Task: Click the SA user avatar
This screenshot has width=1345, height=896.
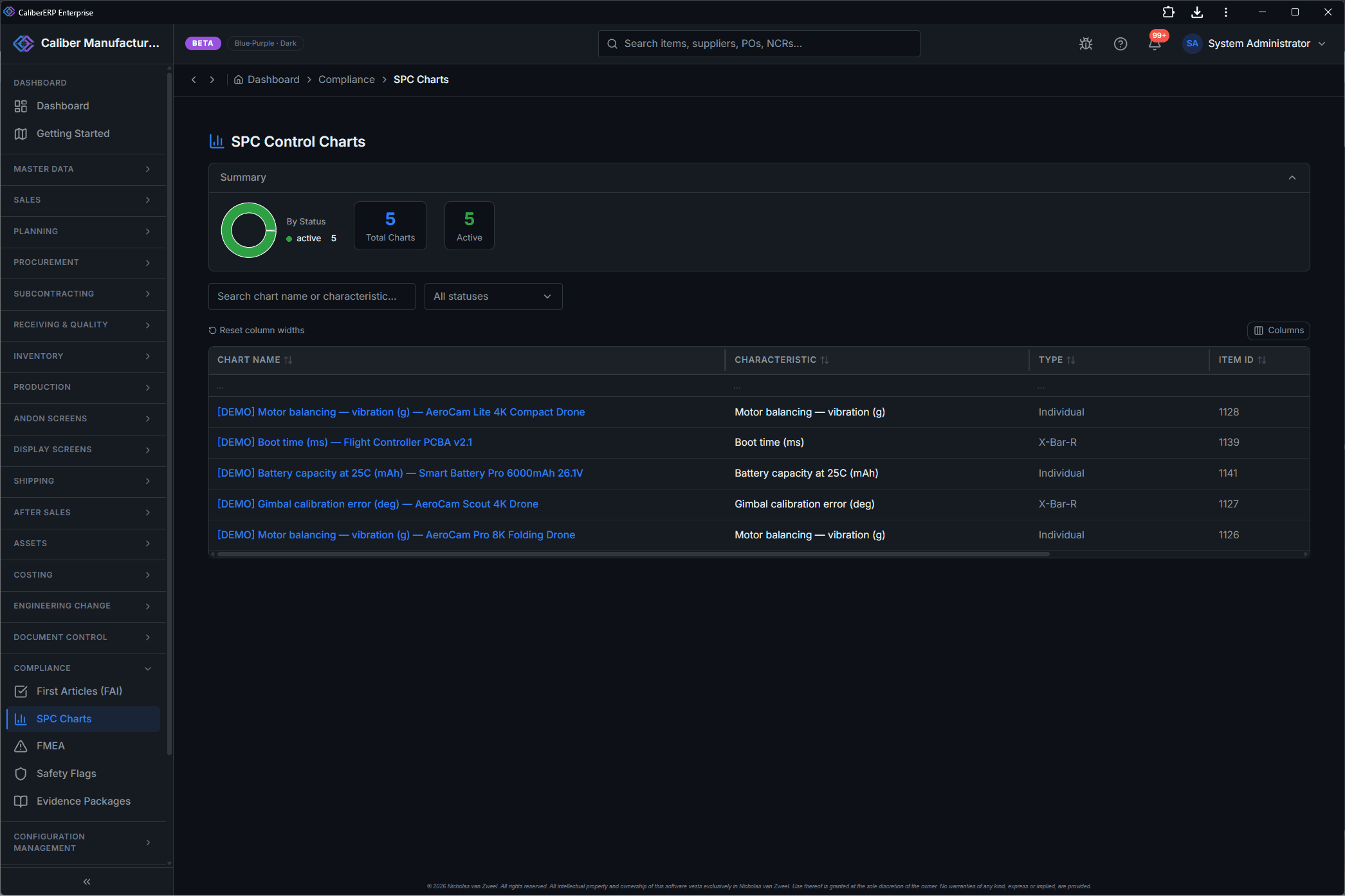Action: point(1192,44)
